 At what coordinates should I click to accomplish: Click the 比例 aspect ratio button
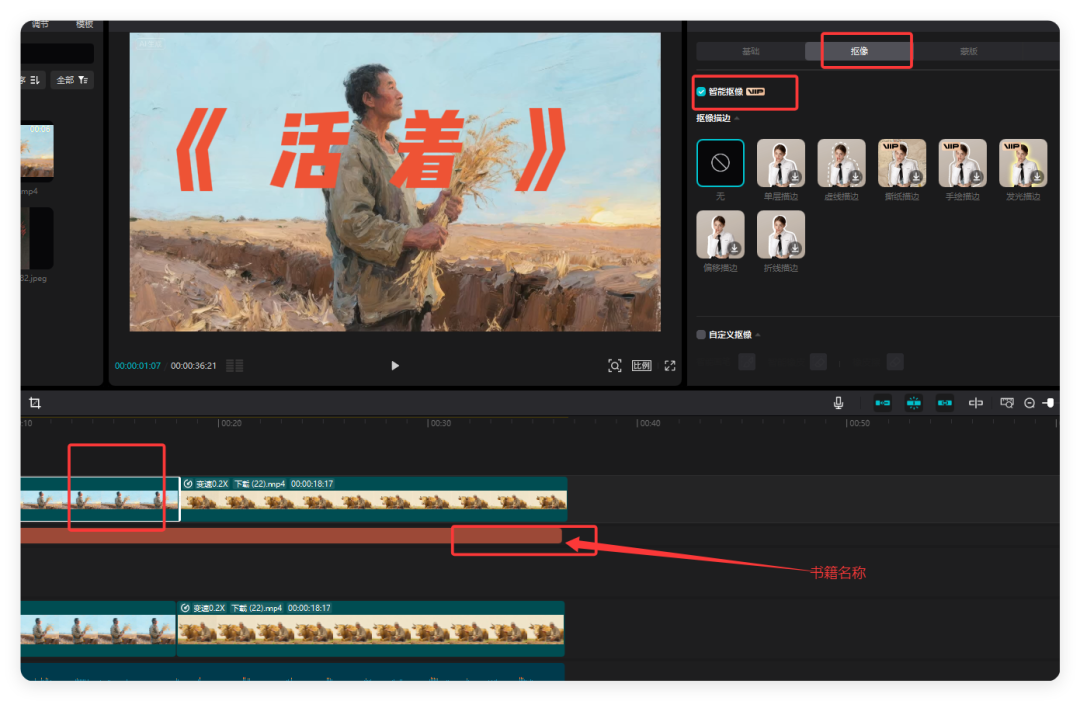pyautogui.click(x=641, y=365)
